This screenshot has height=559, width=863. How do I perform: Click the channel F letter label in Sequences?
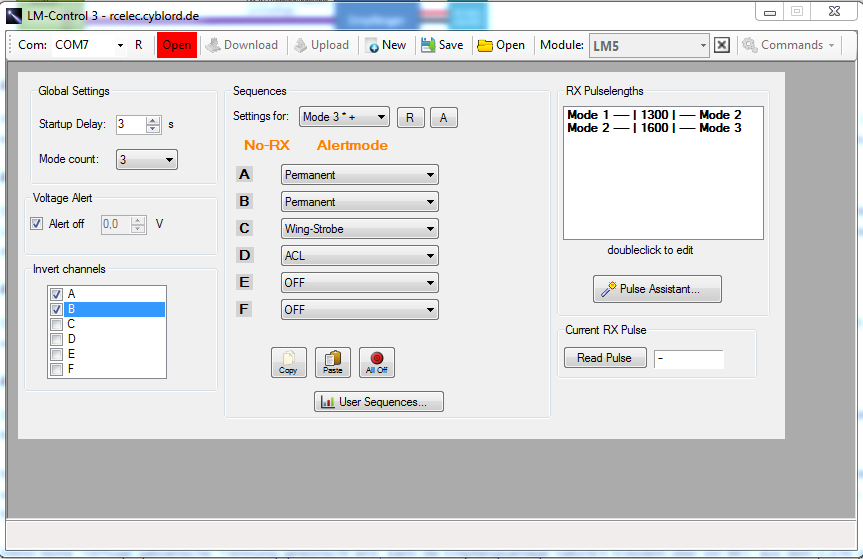click(244, 309)
